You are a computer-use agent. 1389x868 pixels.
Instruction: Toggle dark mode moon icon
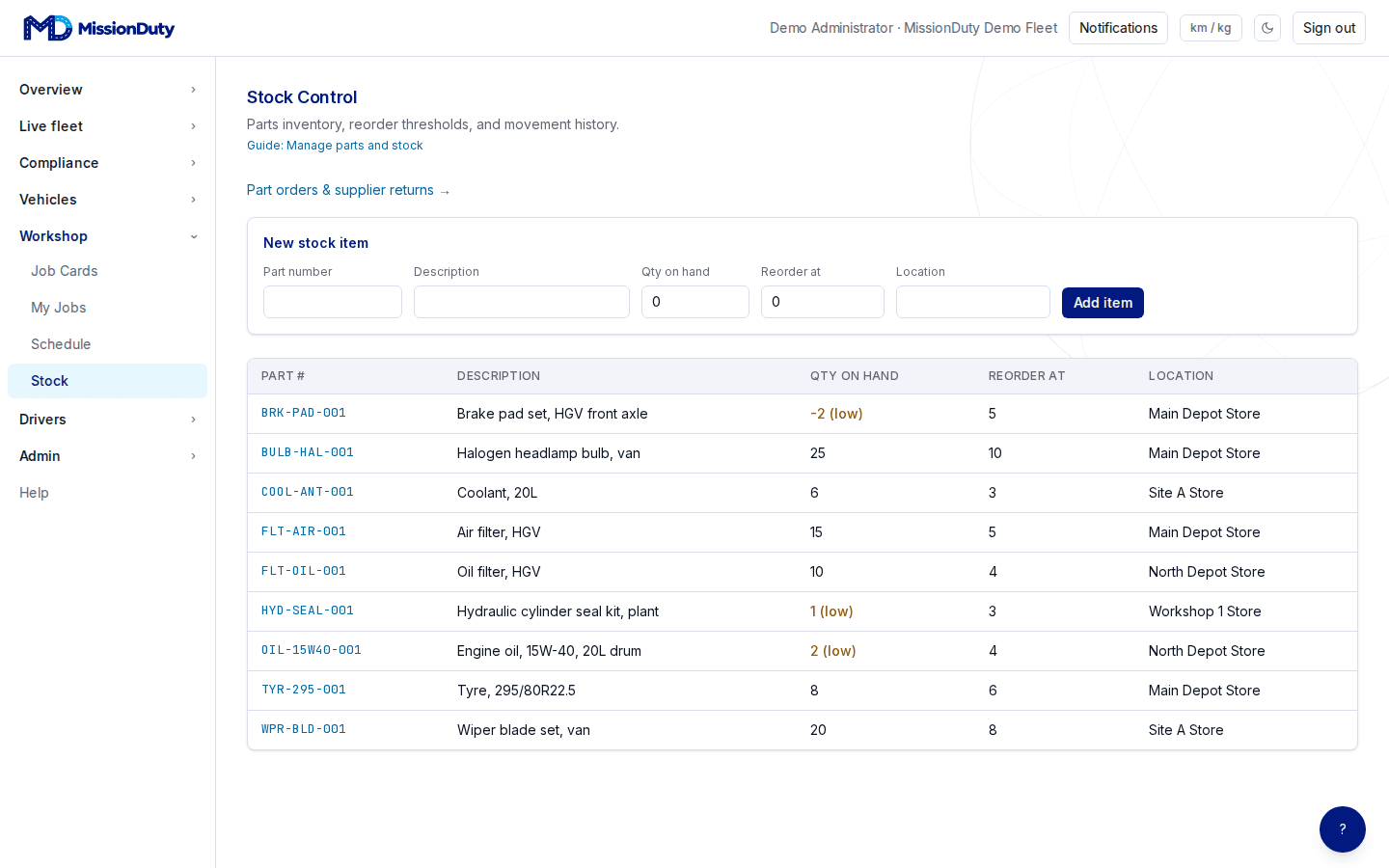coord(1267,28)
